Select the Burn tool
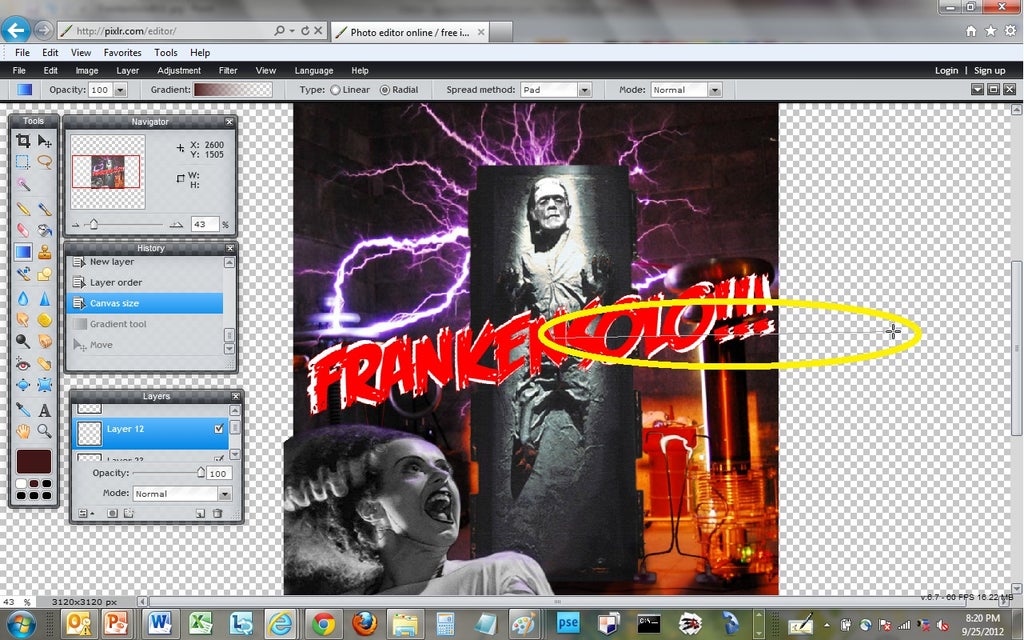1024x640 pixels. click(44, 341)
